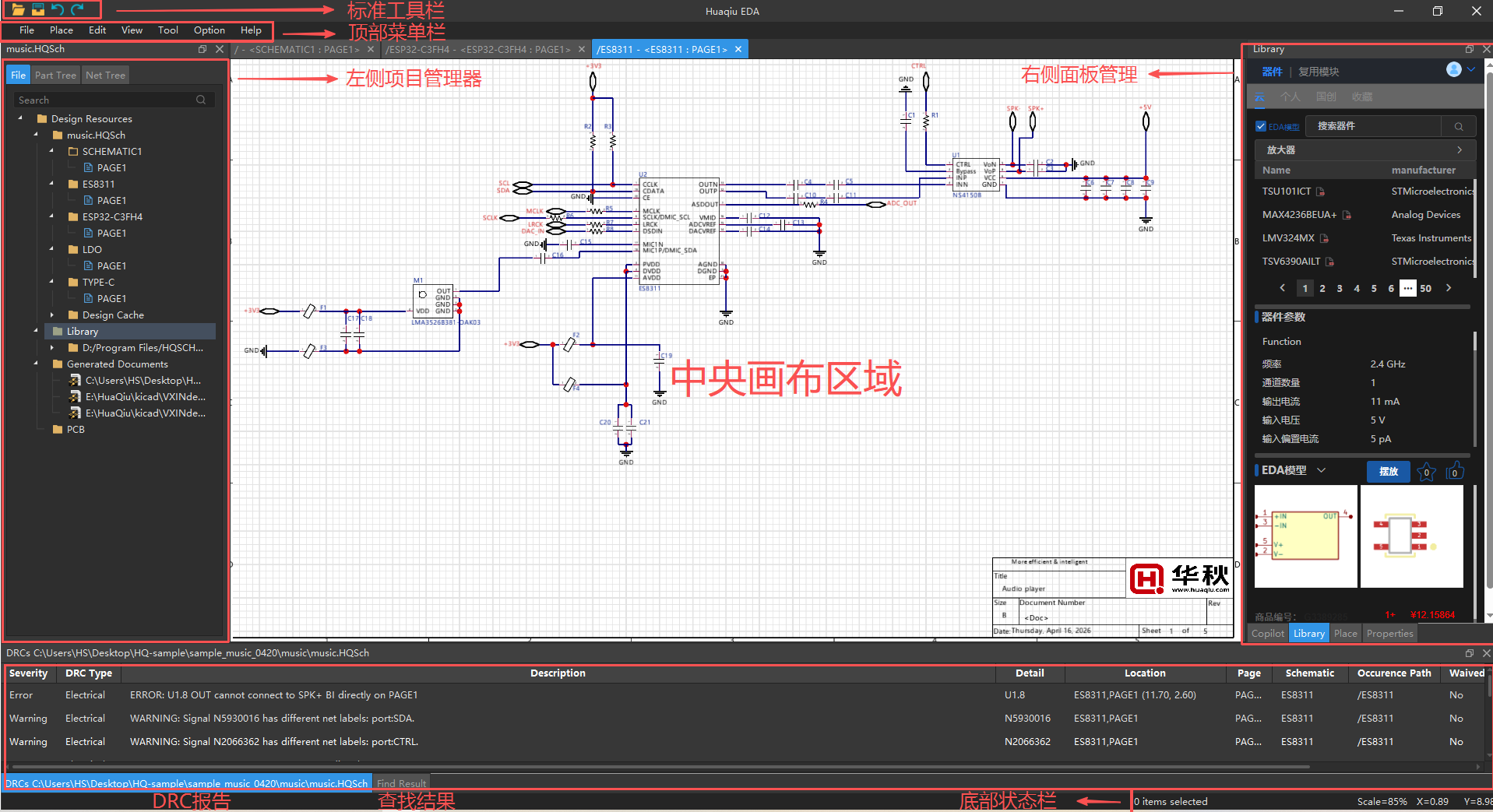Close the ESP32-C3FH4 : PAGE1 tab
1493x812 pixels.
point(581,49)
